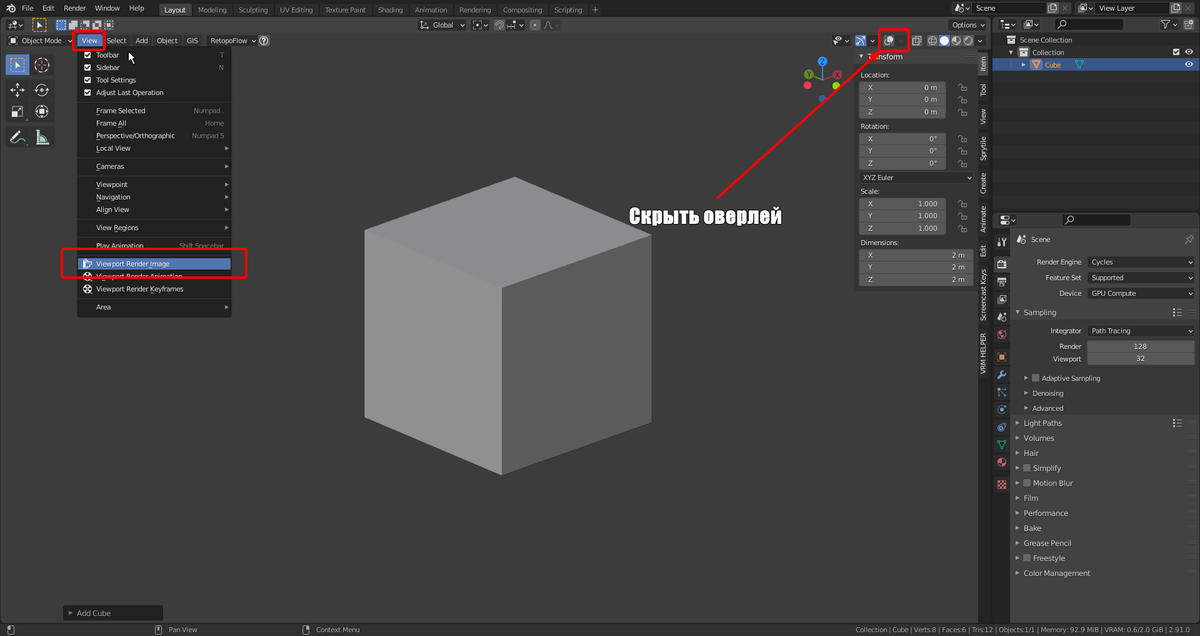Click Frame Selected in View menu
1200x636 pixels.
click(x=155, y=111)
